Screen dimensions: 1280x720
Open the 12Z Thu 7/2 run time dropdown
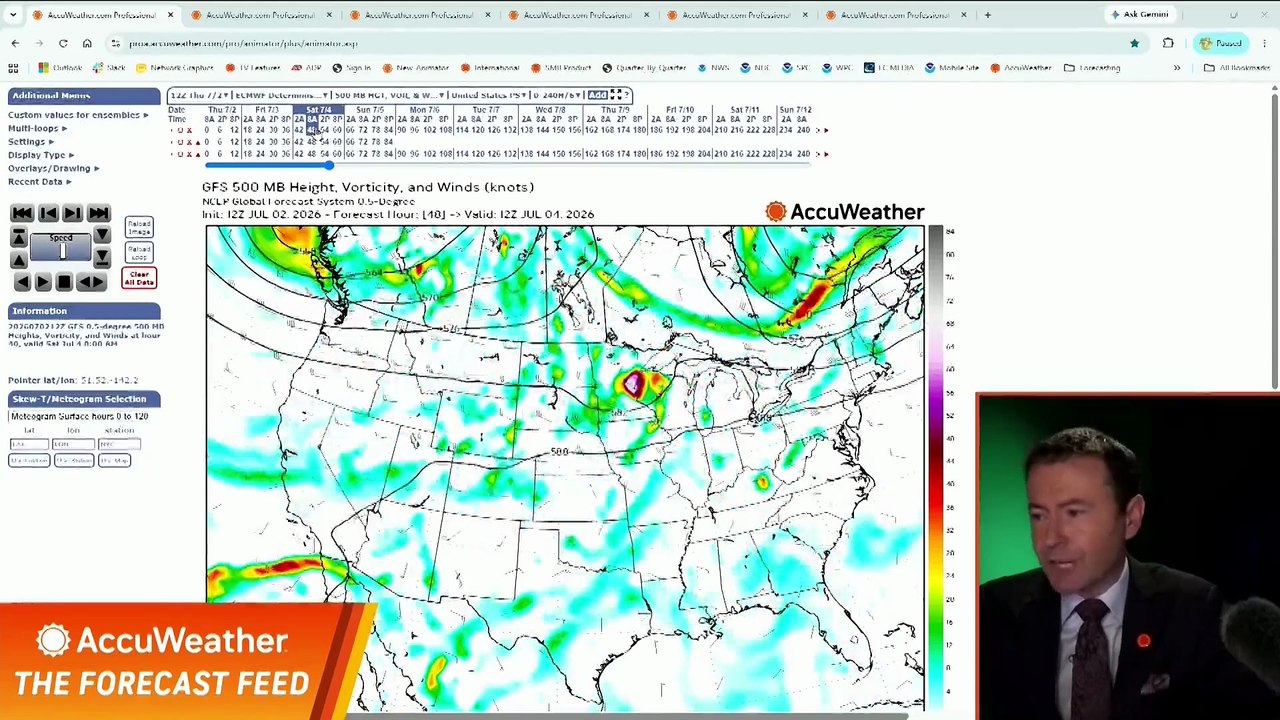(x=199, y=95)
